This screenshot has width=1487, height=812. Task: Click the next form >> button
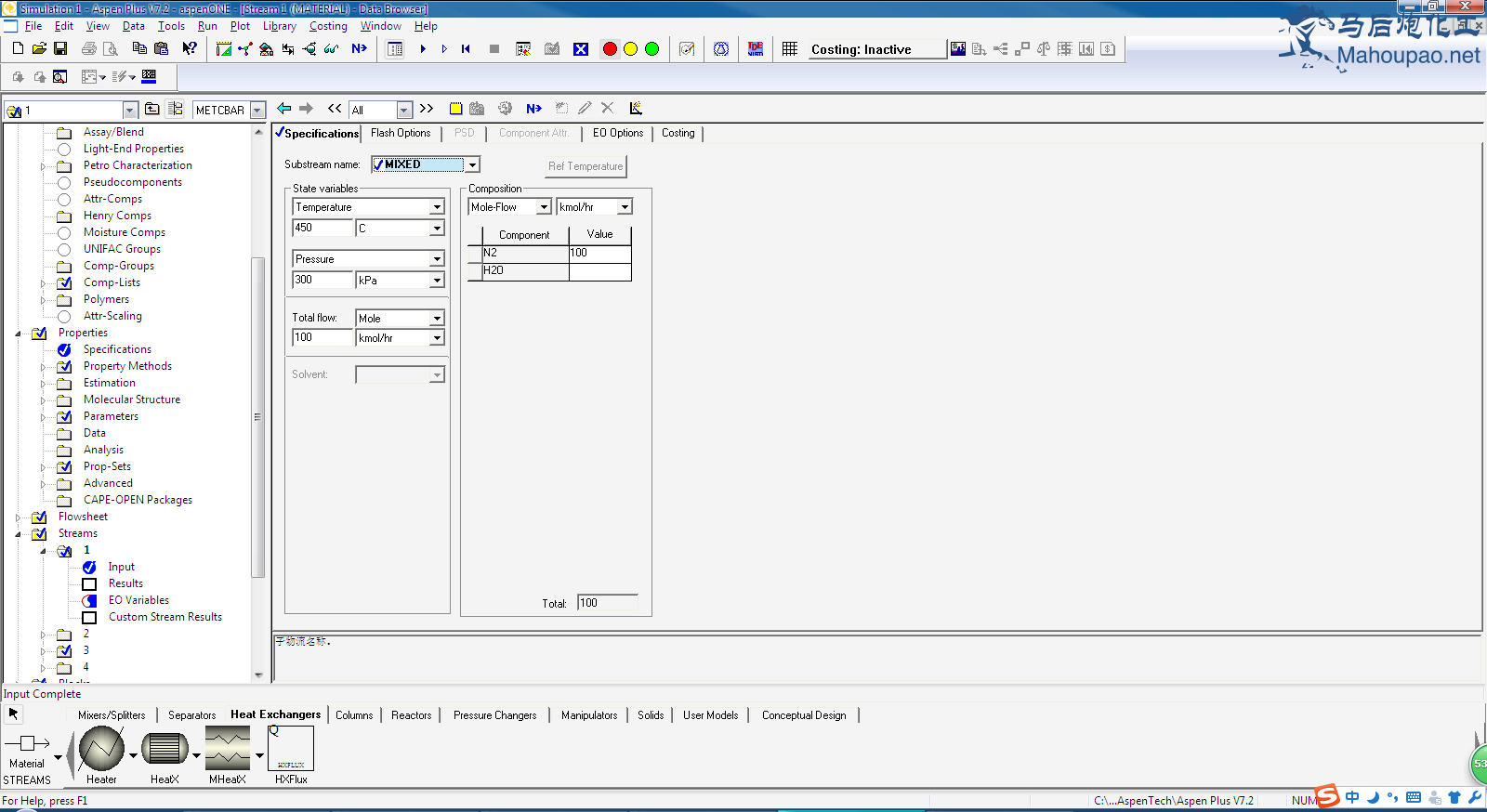click(x=427, y=109)
